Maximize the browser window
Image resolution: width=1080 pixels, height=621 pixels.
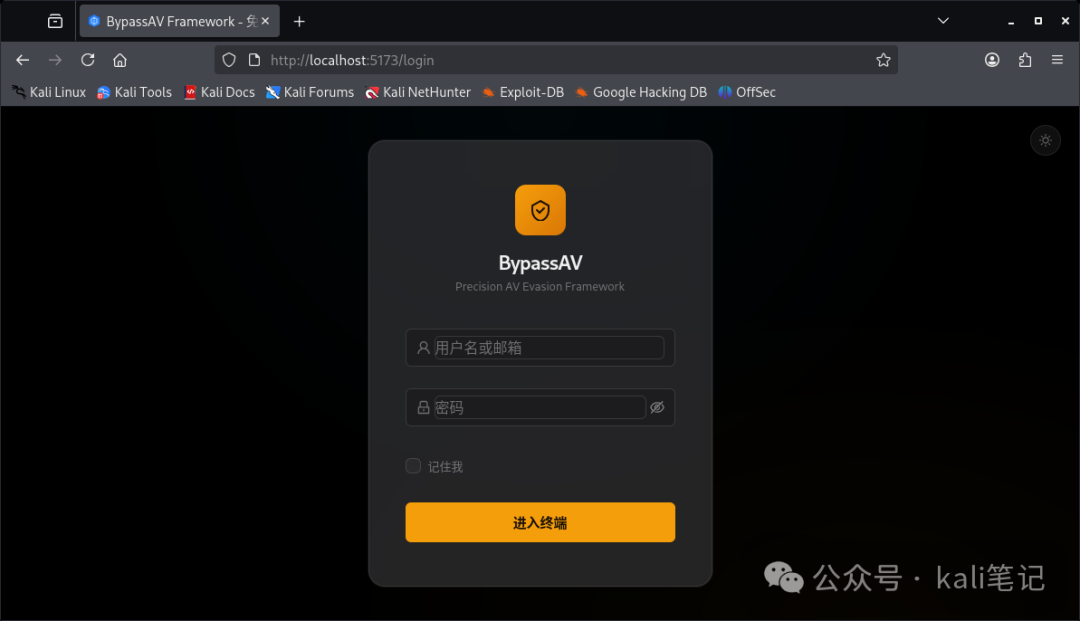coord(1038,21)
